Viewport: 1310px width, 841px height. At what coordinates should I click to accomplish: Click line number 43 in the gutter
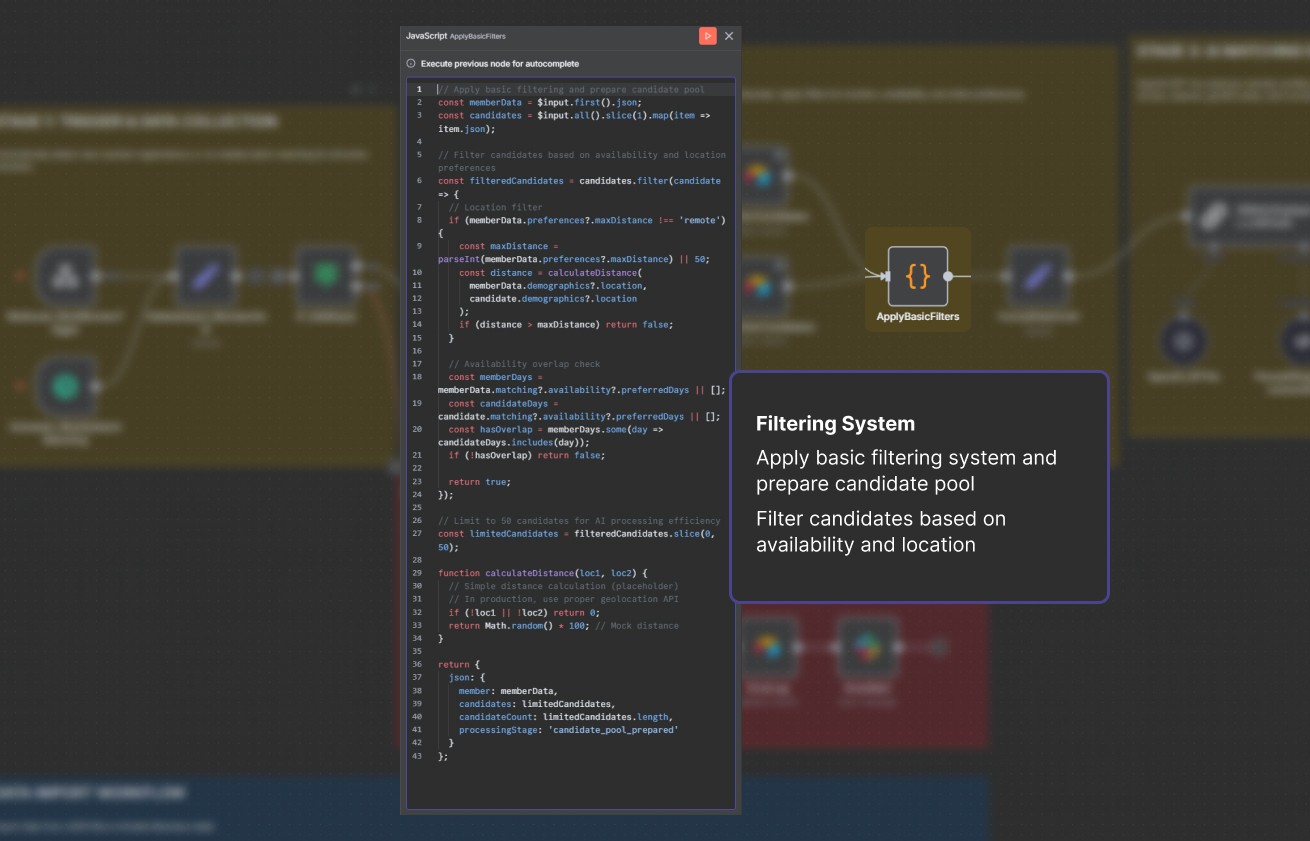coord(417,756)
